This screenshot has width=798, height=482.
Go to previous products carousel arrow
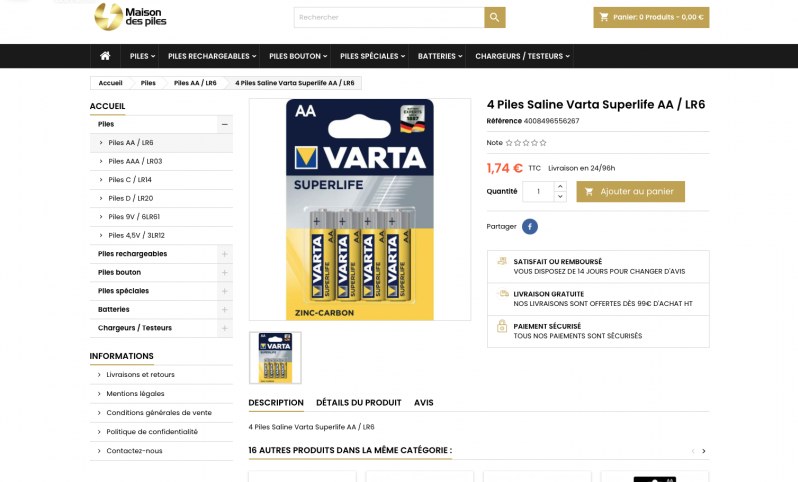(693, 451)
